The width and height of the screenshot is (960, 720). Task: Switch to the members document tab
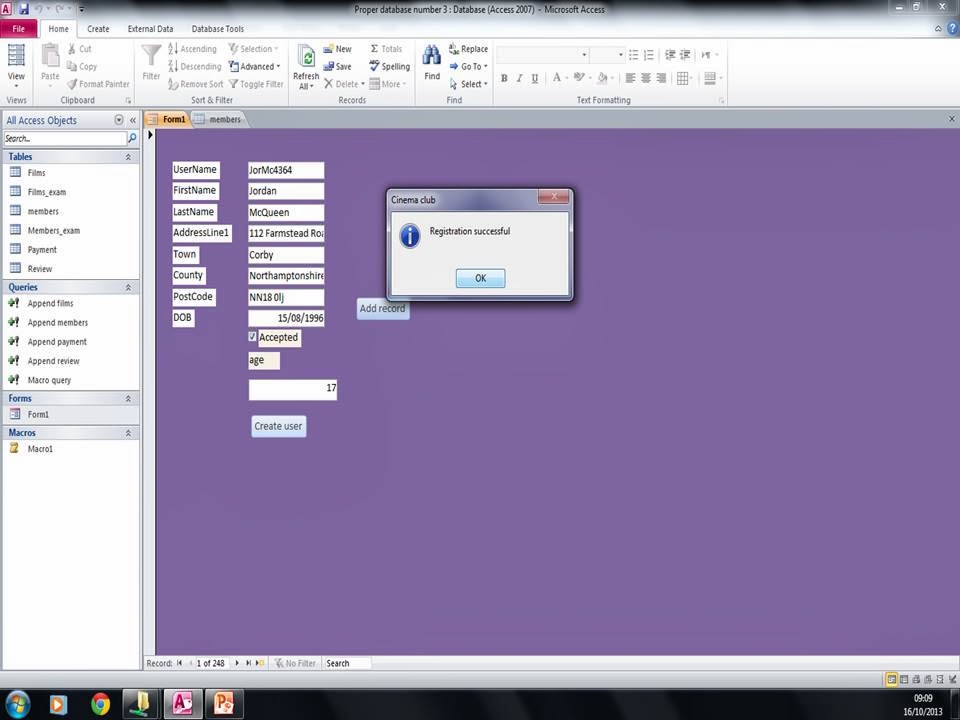pos(219,119)
